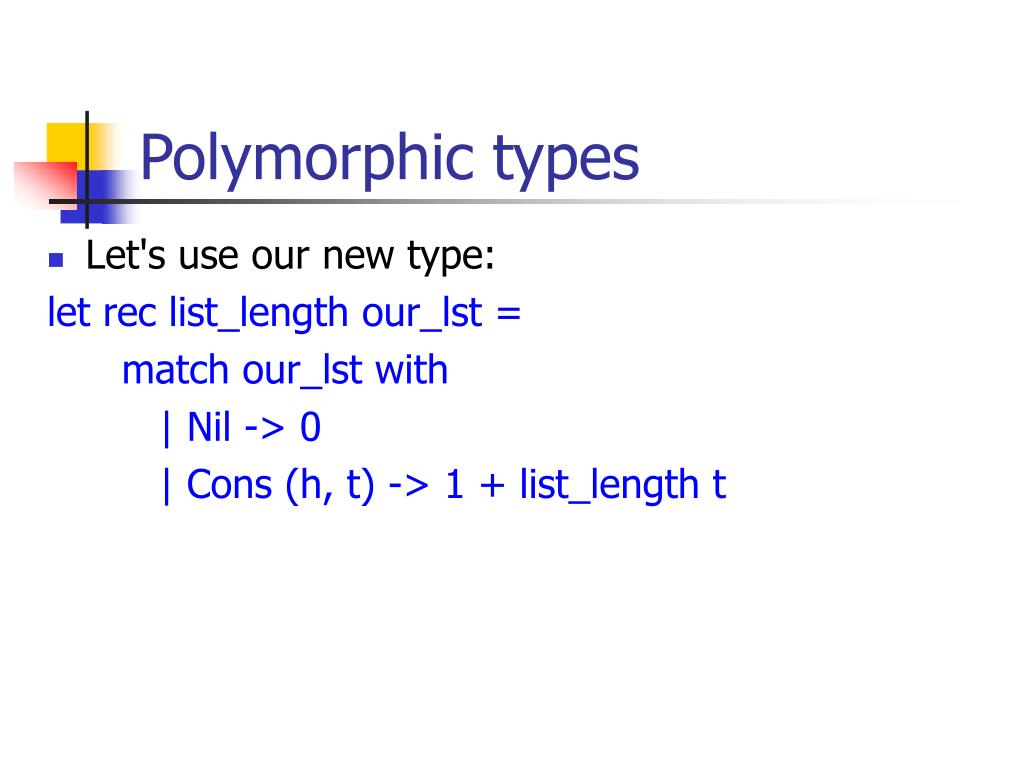1024x768 pixels.
Task: Click the "Nil" pattern in the code
Action: [209, 428]
